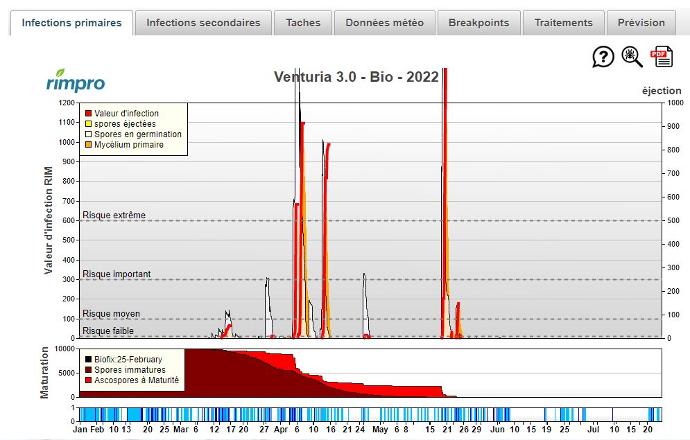Click the Apr label on the date axis
690x440 pixels.
281,429
